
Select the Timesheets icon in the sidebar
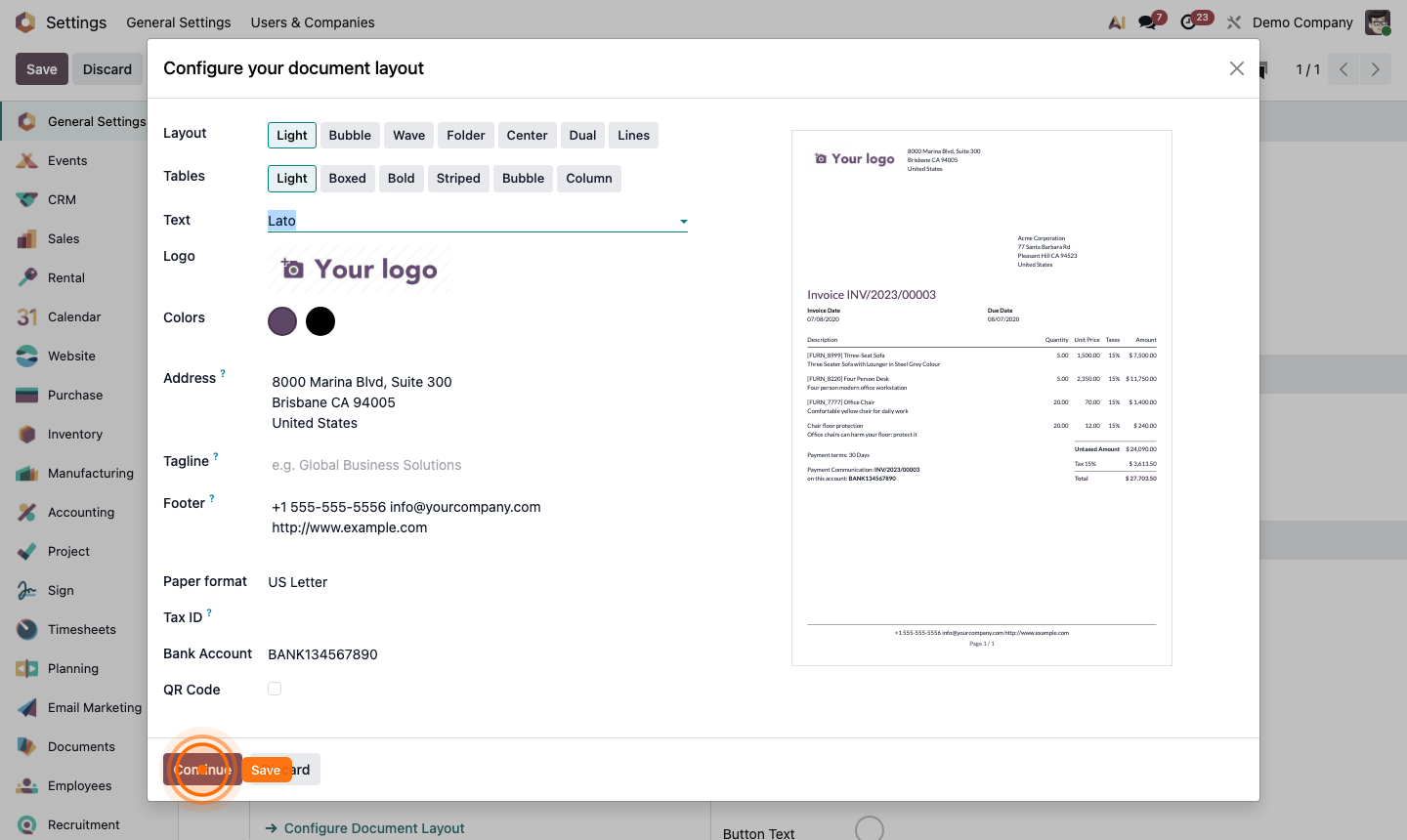(x=25, y=629)
